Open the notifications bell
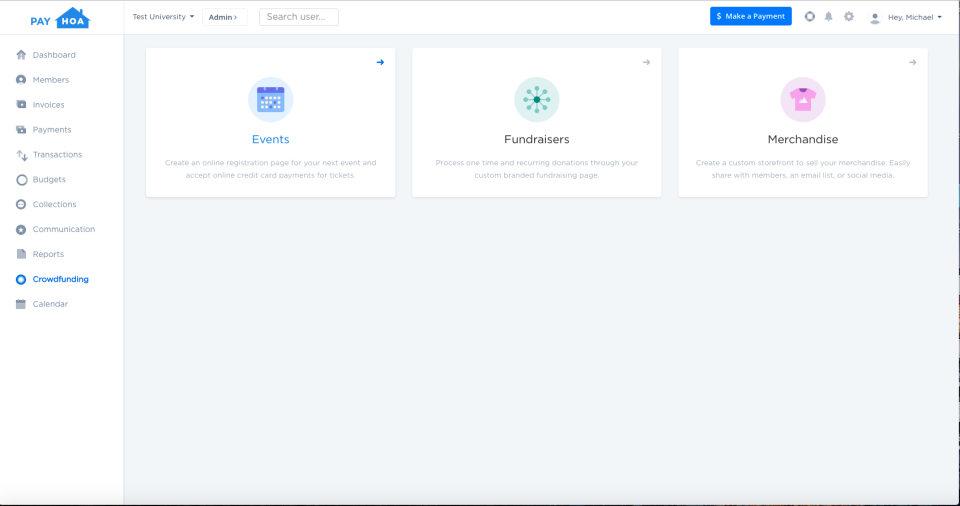The width and height of the screenshot is (960, 506). pyautogui.click(x=828, y=17)
